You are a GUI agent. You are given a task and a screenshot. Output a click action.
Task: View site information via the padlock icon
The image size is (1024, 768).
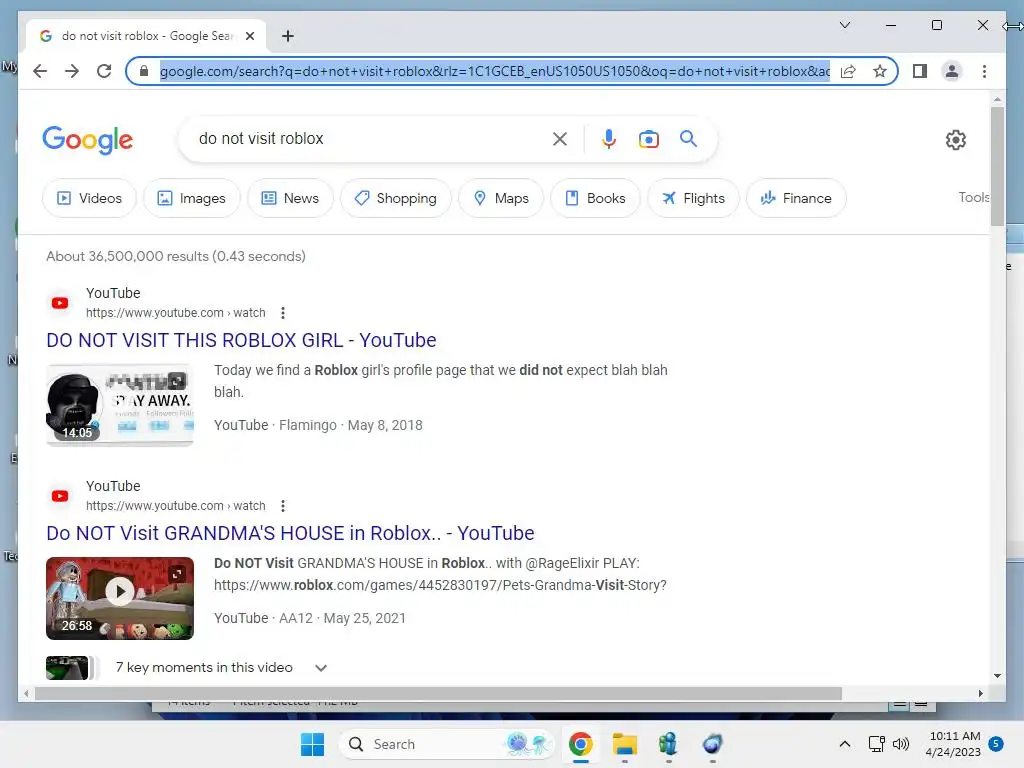pyautogui.click(x=144, y=71)
